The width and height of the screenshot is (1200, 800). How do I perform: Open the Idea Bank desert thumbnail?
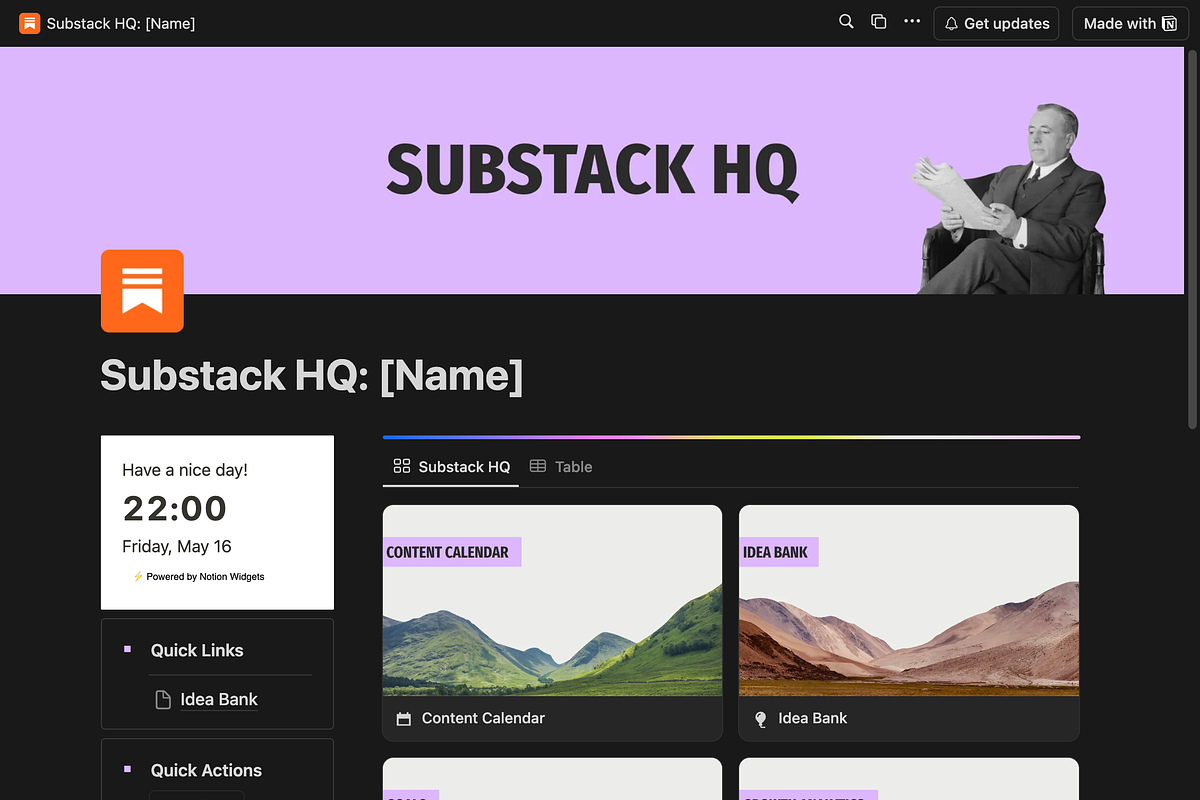pos(909,600)
